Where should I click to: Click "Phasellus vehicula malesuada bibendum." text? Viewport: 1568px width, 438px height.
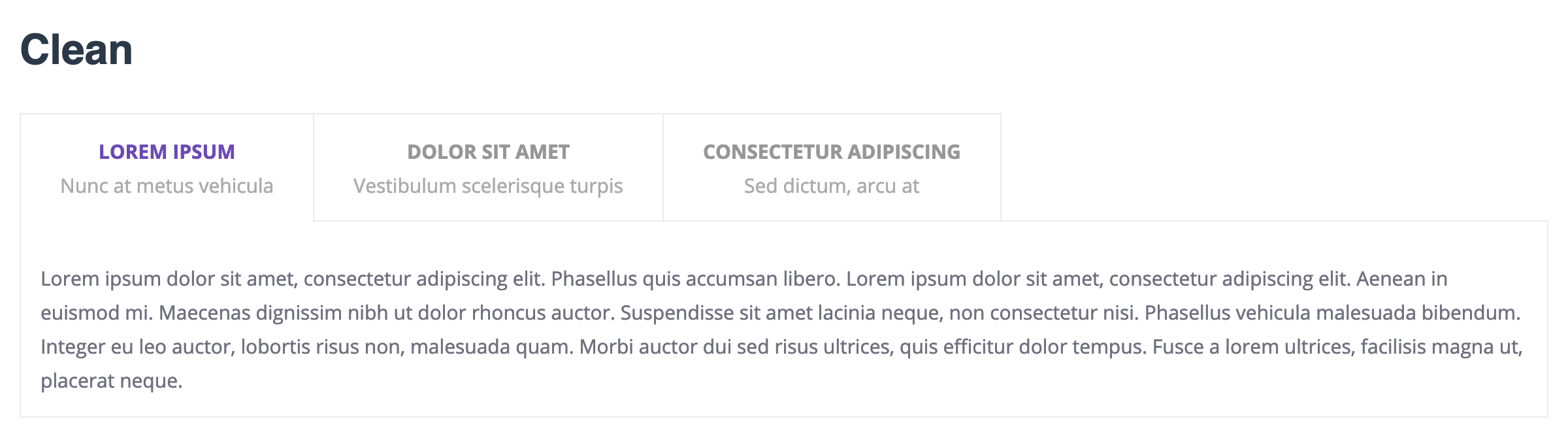[1332, 313]
